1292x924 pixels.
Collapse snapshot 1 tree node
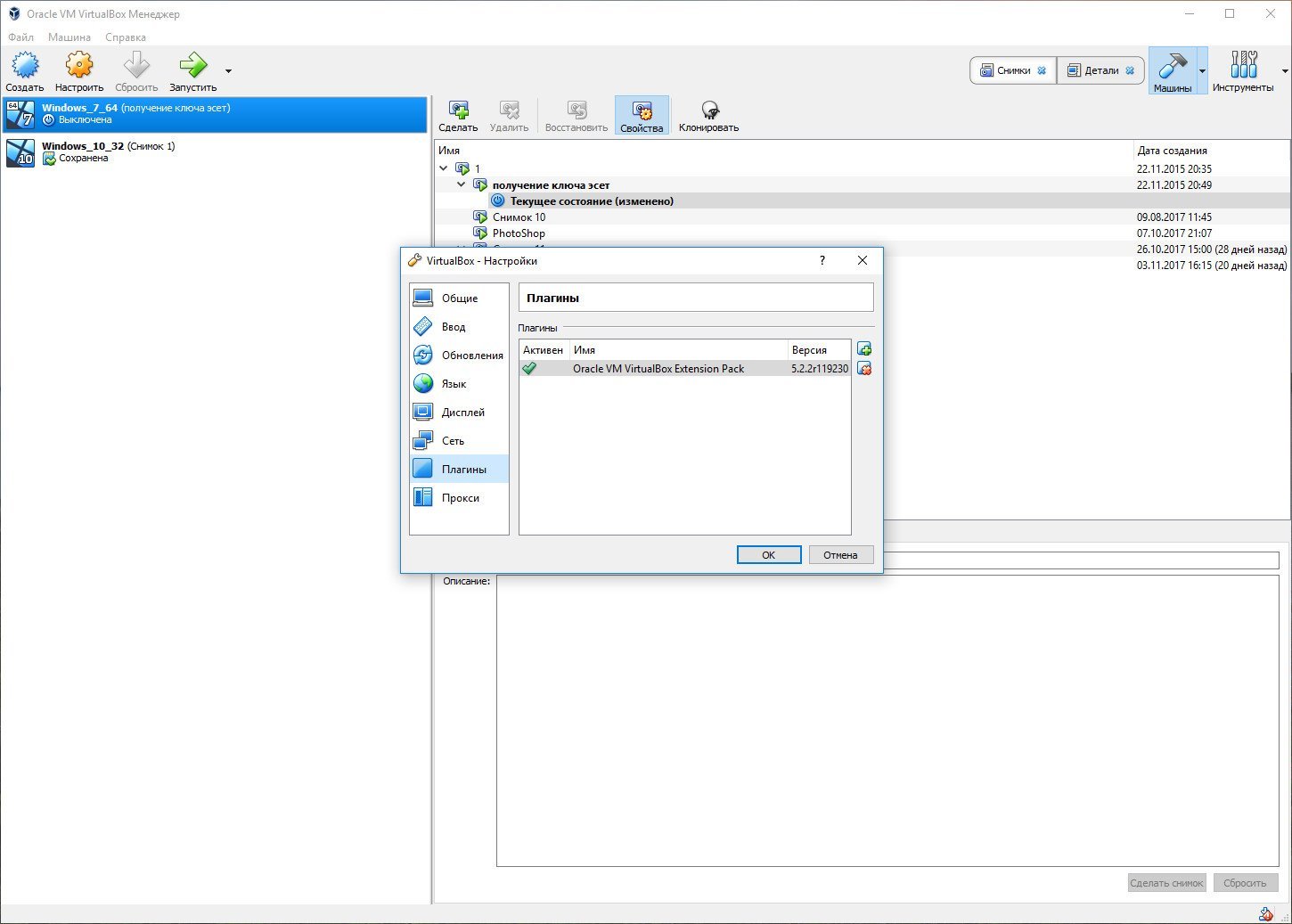click(x=444, y=168)
